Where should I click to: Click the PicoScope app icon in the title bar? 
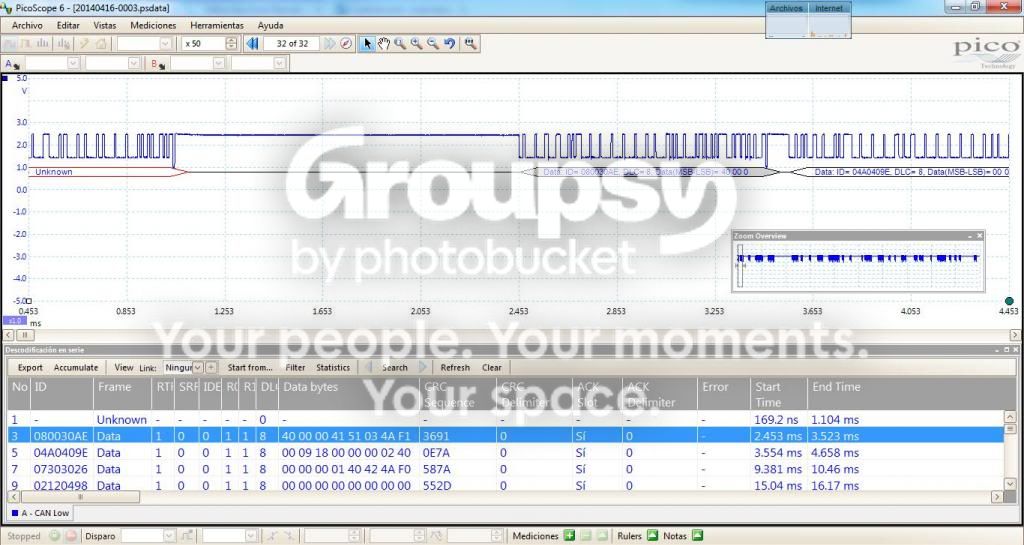[7, 8]
